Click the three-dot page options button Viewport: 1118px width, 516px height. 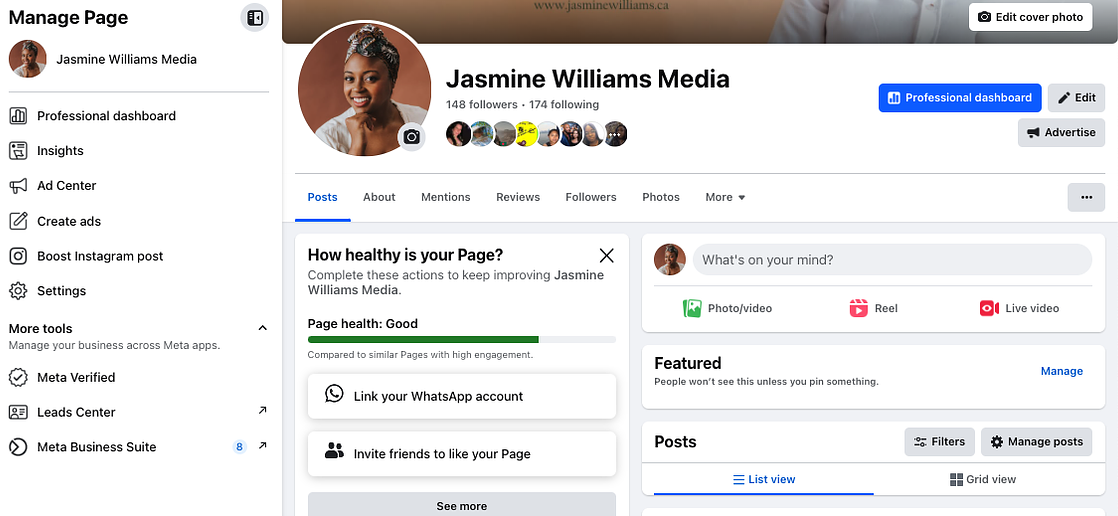1086,197
